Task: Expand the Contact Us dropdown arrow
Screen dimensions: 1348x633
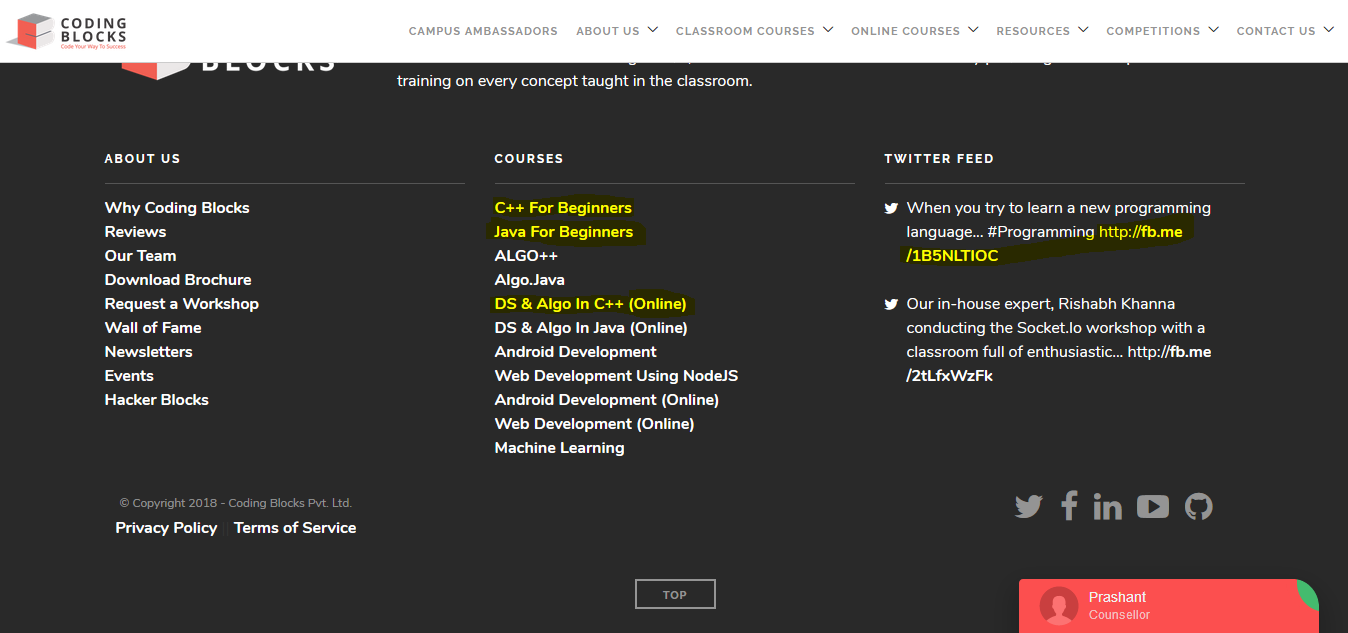Action: tap(1329, 30)
